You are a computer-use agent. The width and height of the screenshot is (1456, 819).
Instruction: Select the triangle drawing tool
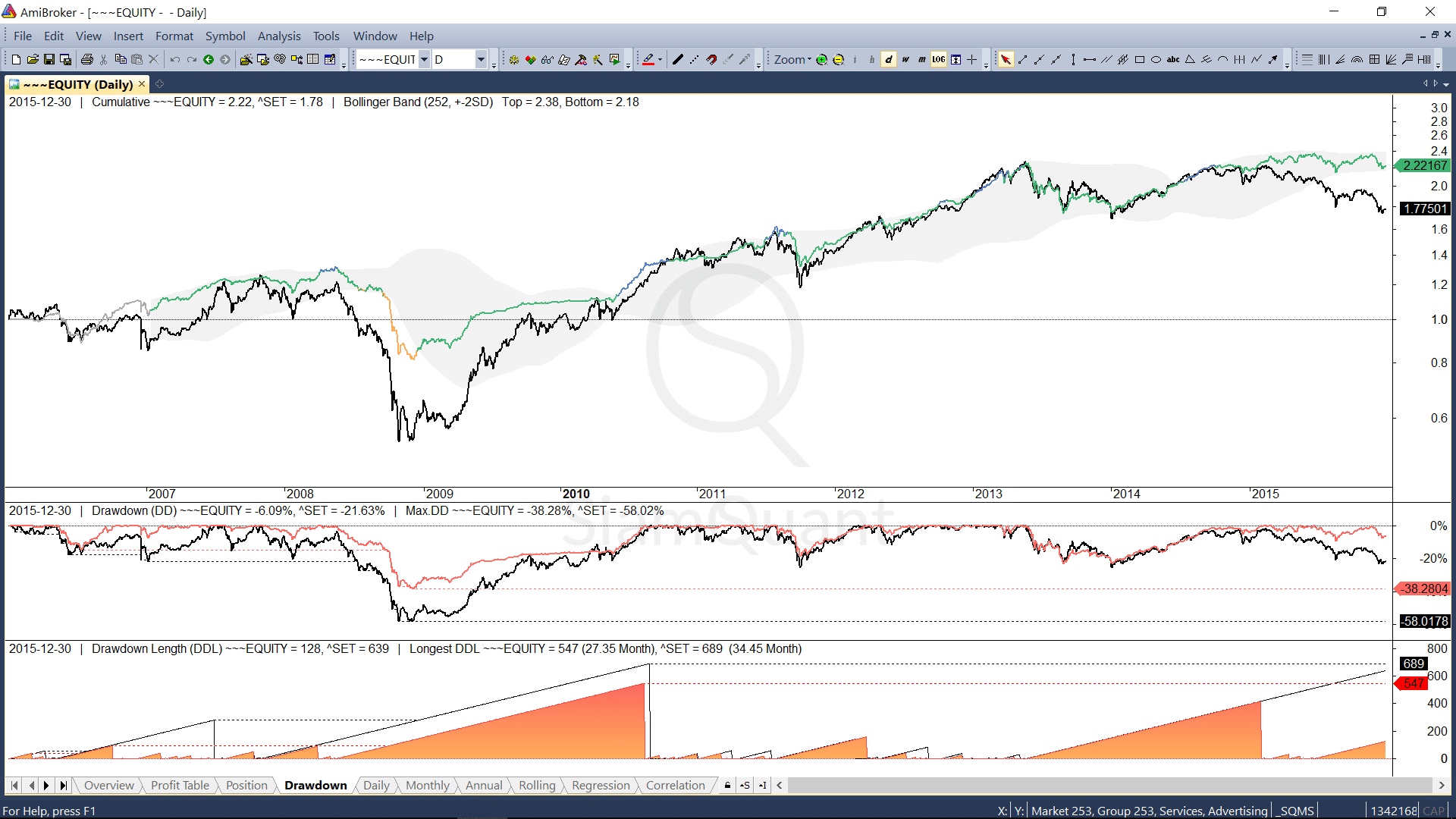[1190, 60]
